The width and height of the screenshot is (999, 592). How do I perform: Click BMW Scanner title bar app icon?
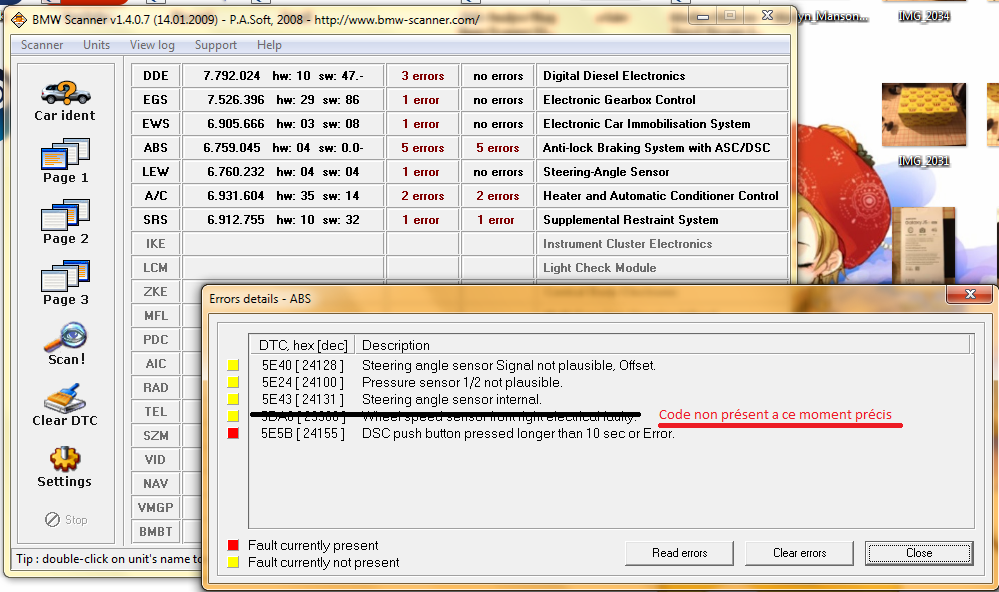[x=19, y=20]
